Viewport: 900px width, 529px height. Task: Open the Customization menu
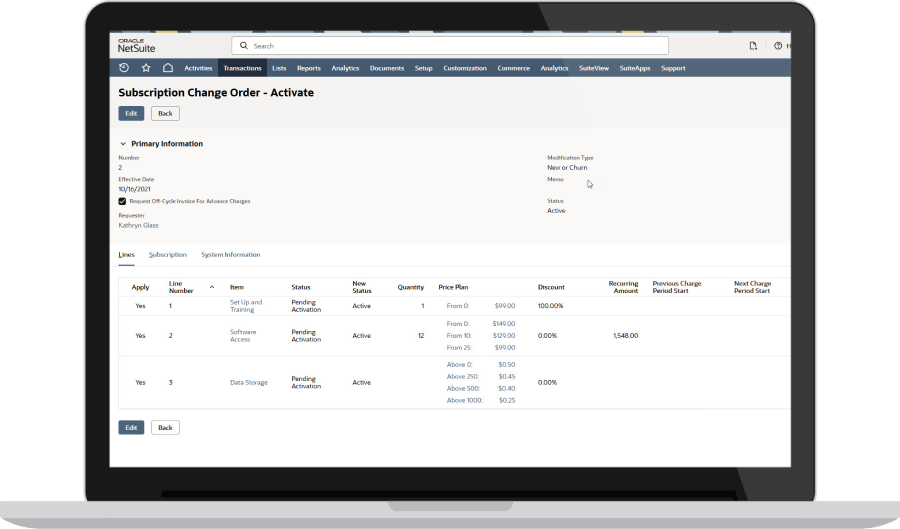(x=465, y=68)
